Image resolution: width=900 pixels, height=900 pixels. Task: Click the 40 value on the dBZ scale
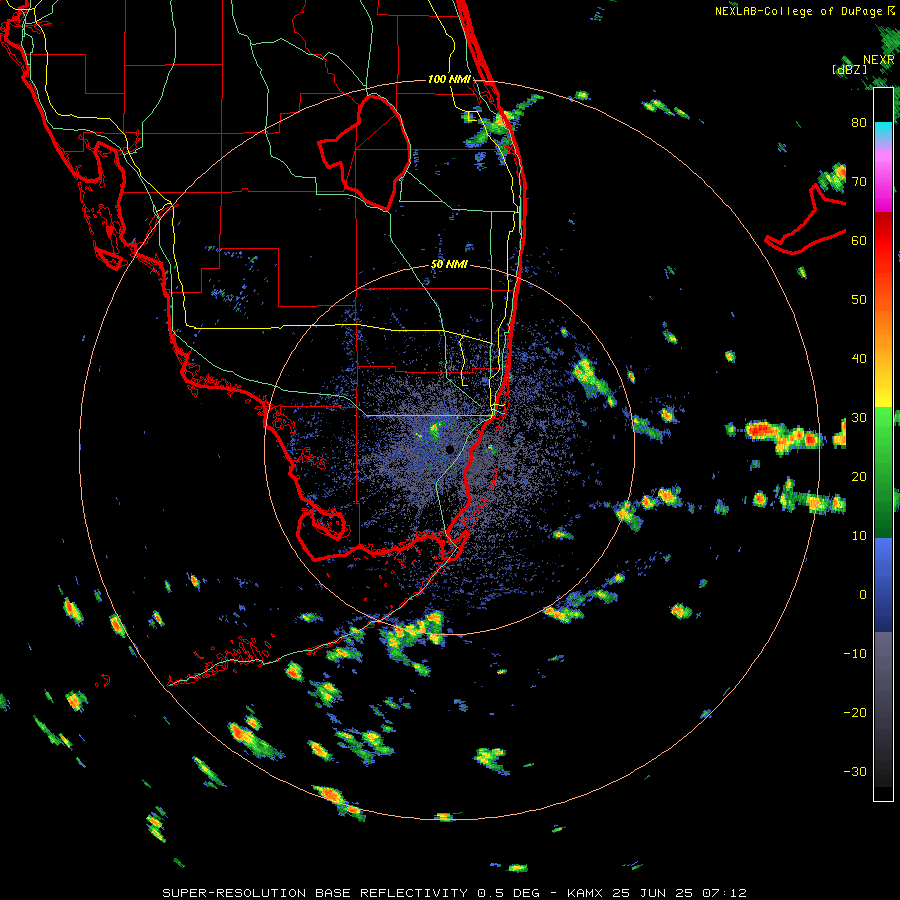[859, 359]
